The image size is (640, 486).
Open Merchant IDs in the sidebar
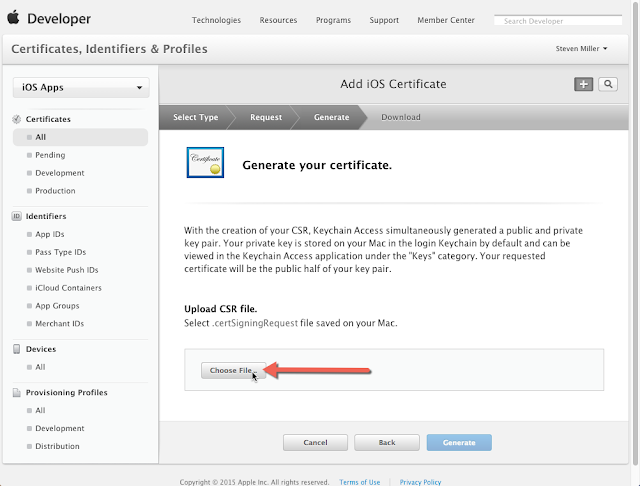click(59, 324)
